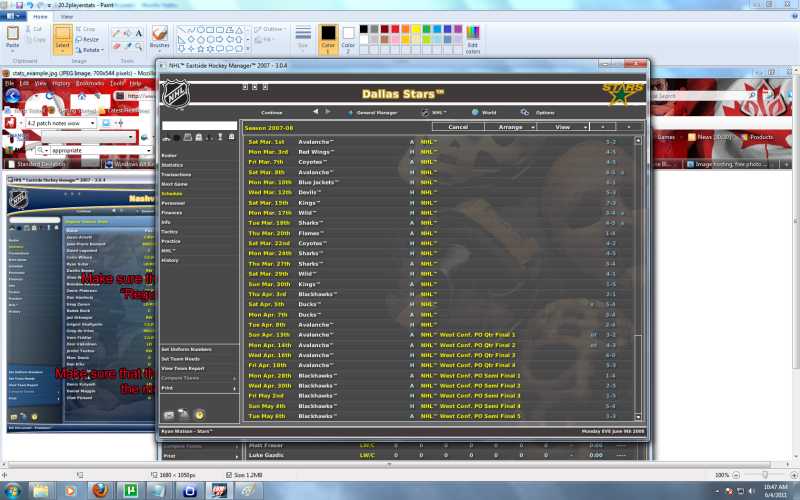Click the game search input field

(199, 126)
